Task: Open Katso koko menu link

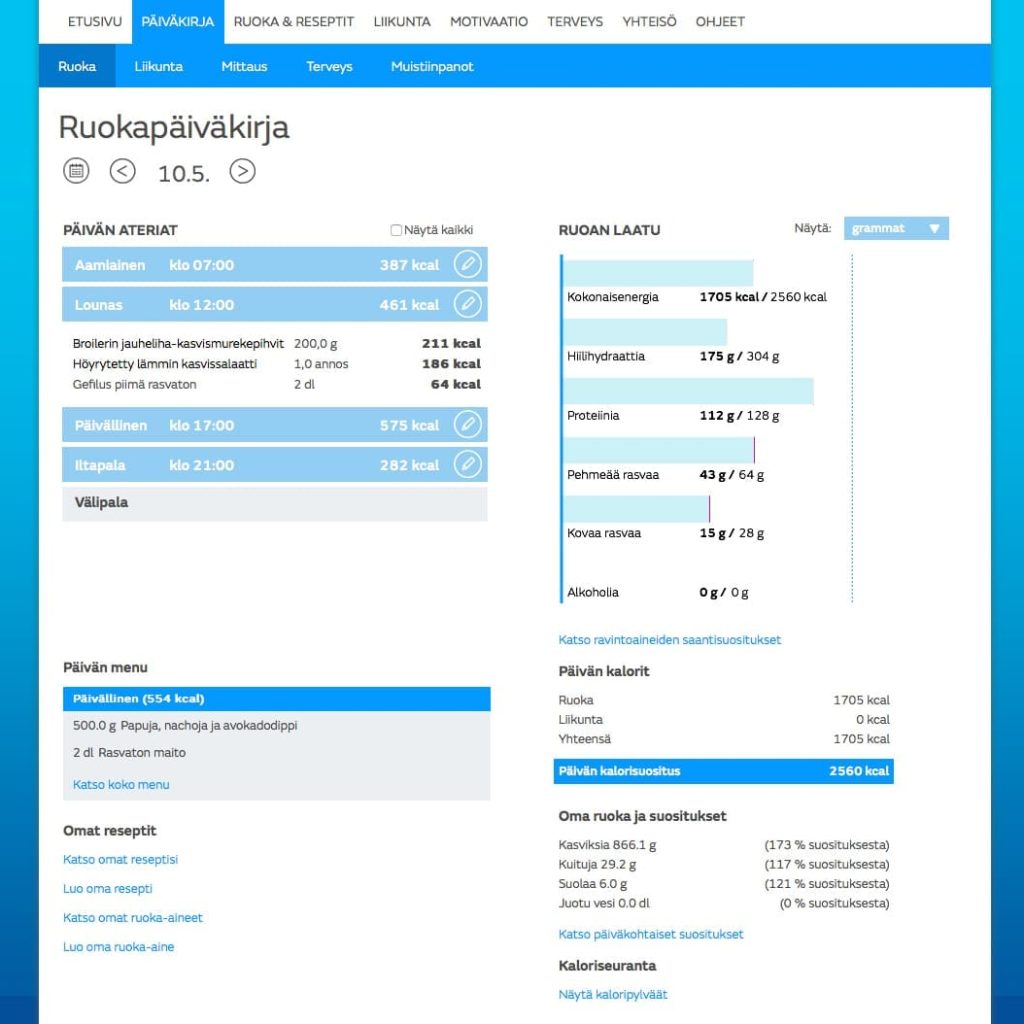Action: [x=121, y=785]
